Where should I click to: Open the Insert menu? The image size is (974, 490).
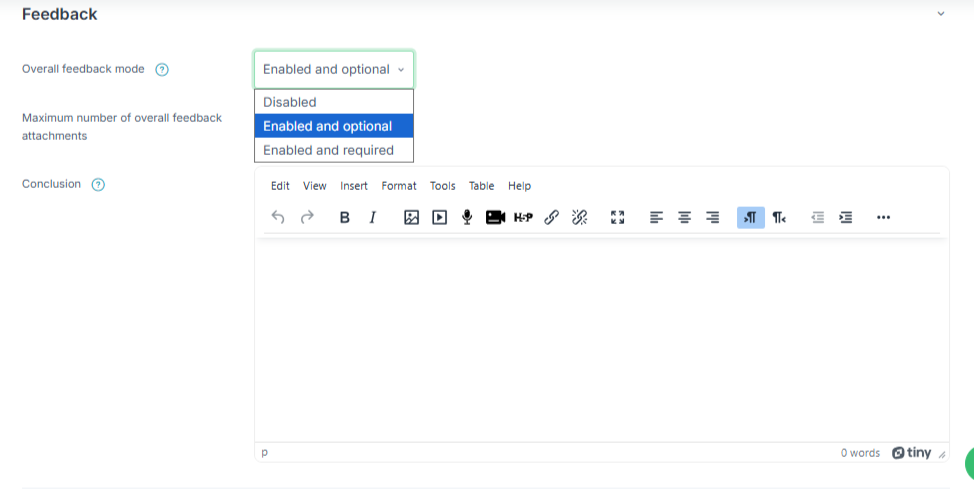coord(353,186)
